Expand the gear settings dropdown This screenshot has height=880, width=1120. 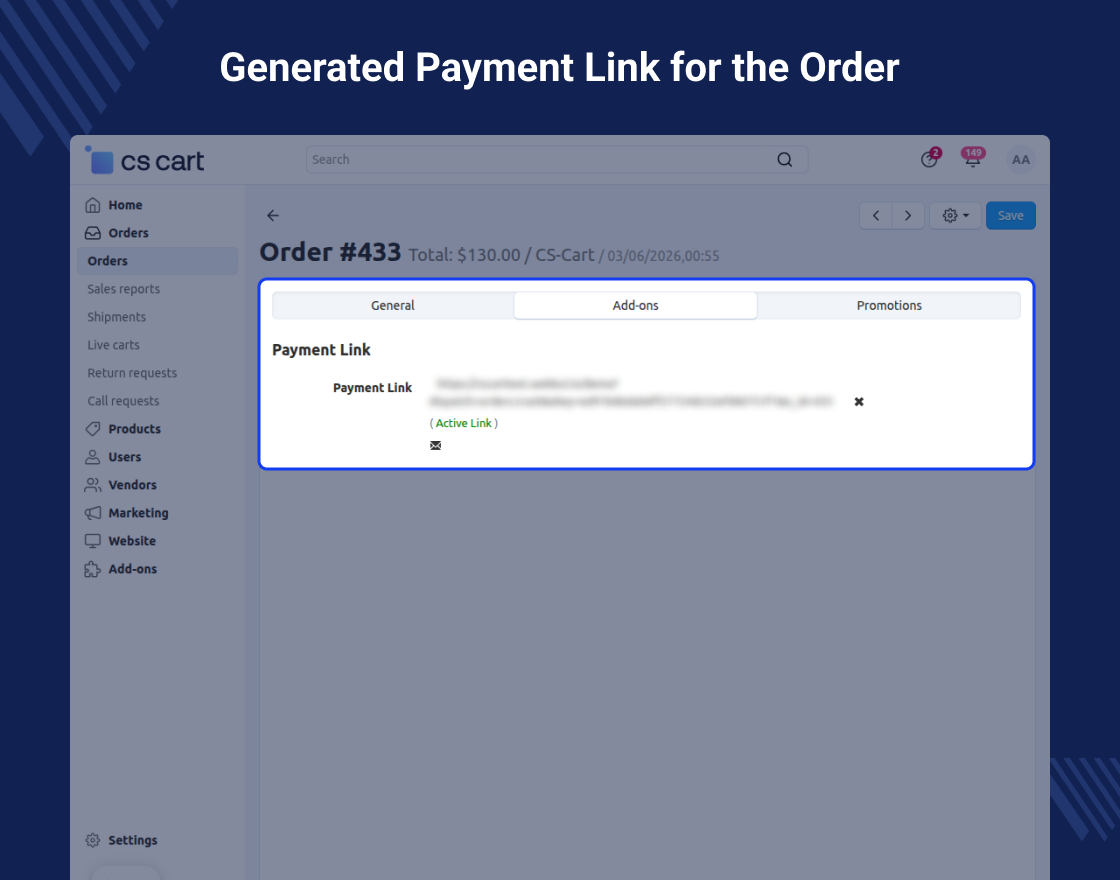(955, 216)
